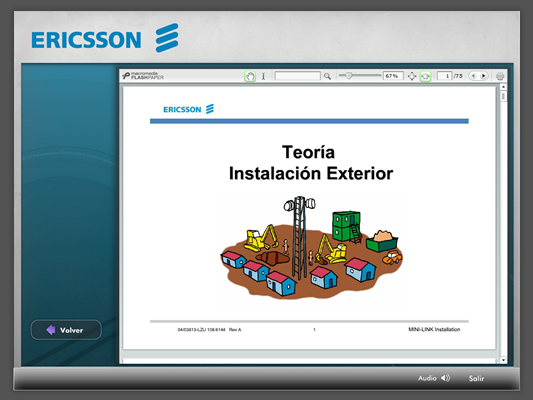Click the current page number field

445,76
